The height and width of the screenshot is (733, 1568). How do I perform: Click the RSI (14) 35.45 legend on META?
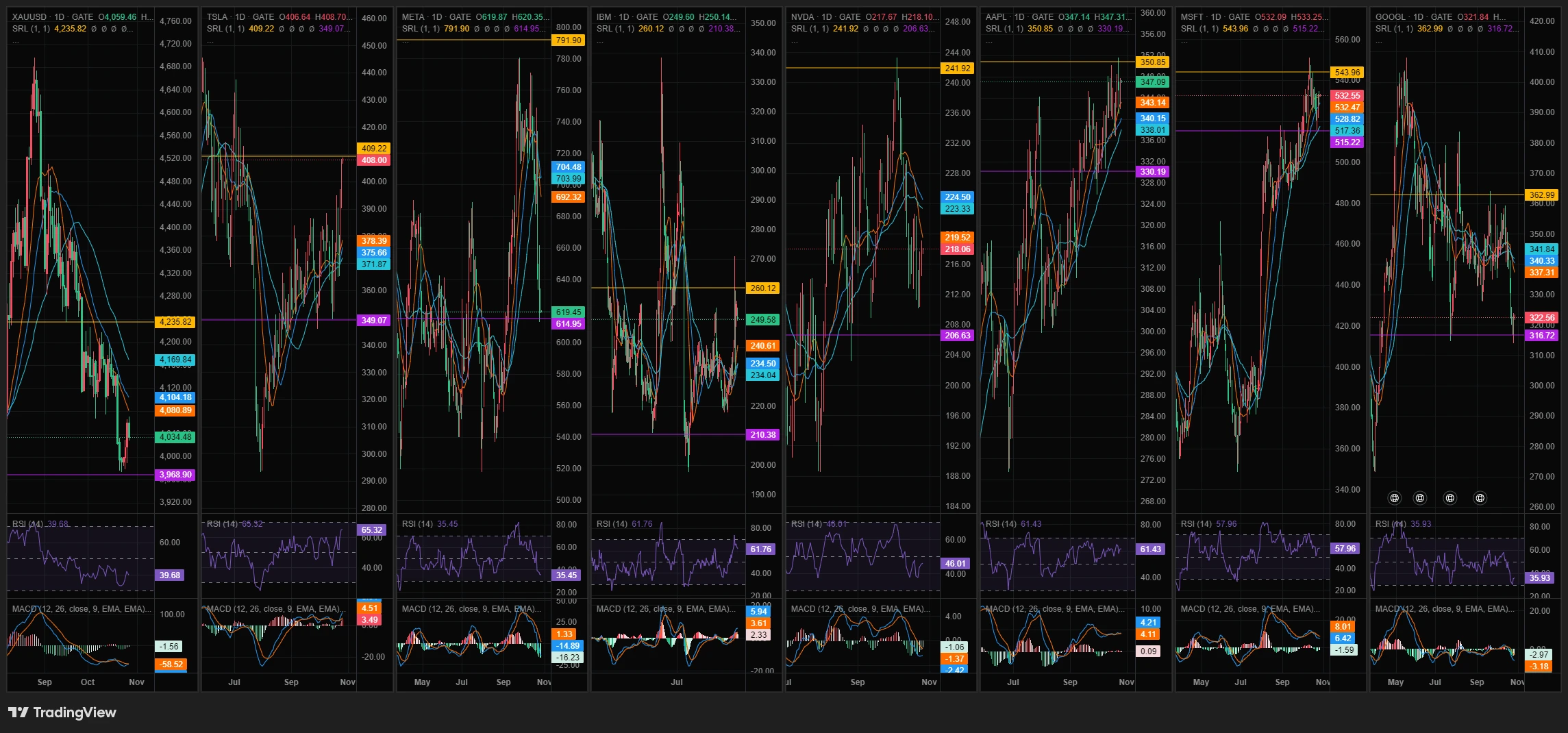pyautogui.click(x=430, y=524)
